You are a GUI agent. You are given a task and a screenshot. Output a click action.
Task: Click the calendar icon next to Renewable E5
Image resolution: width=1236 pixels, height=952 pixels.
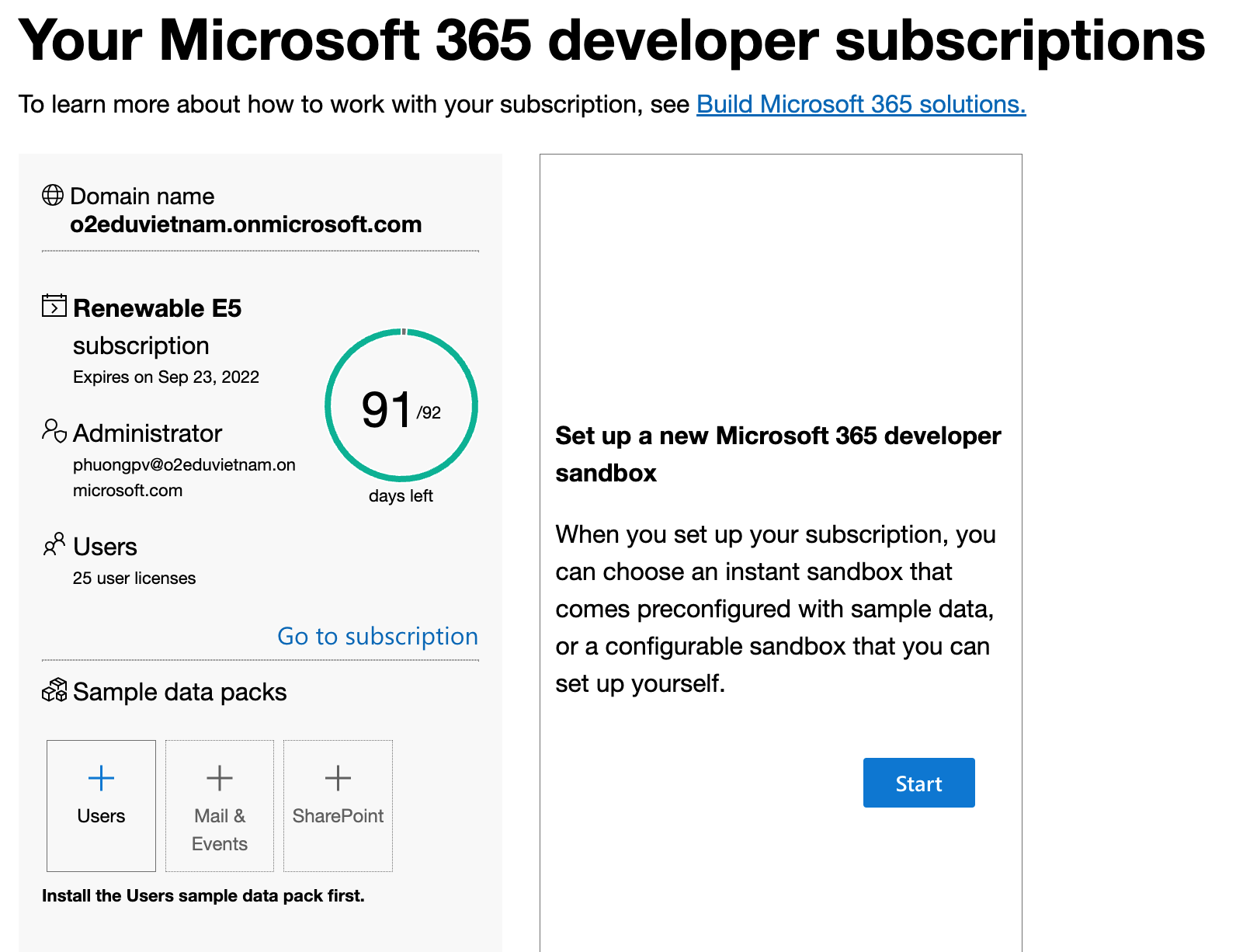(54, 305)
